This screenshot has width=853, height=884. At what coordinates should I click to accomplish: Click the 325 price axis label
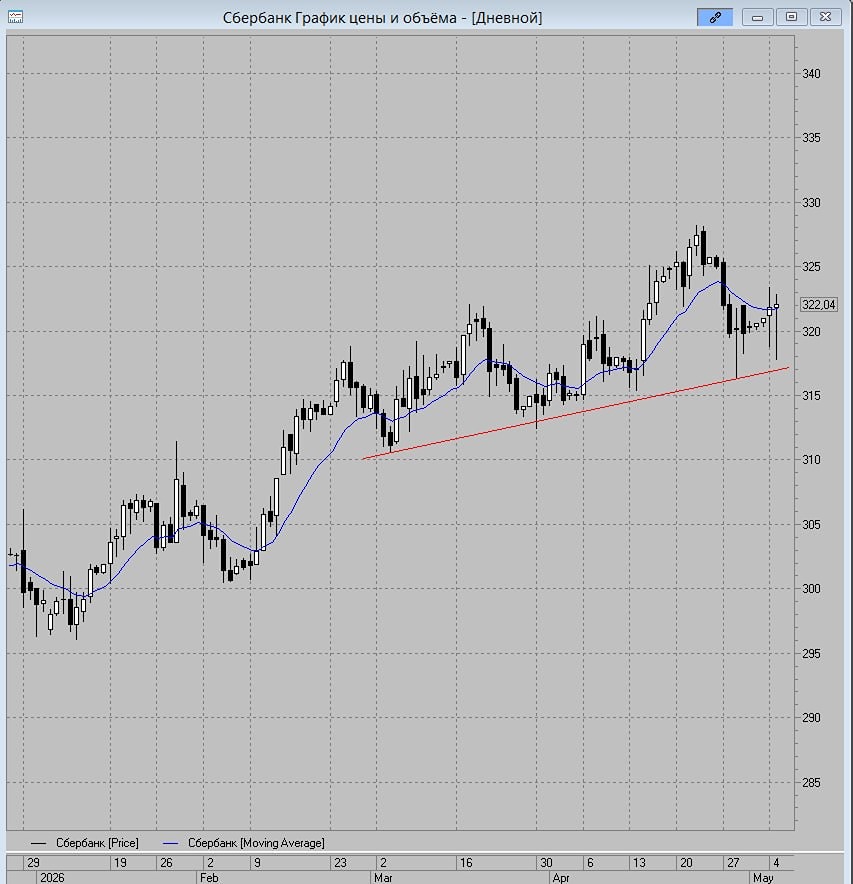(811, 267)
